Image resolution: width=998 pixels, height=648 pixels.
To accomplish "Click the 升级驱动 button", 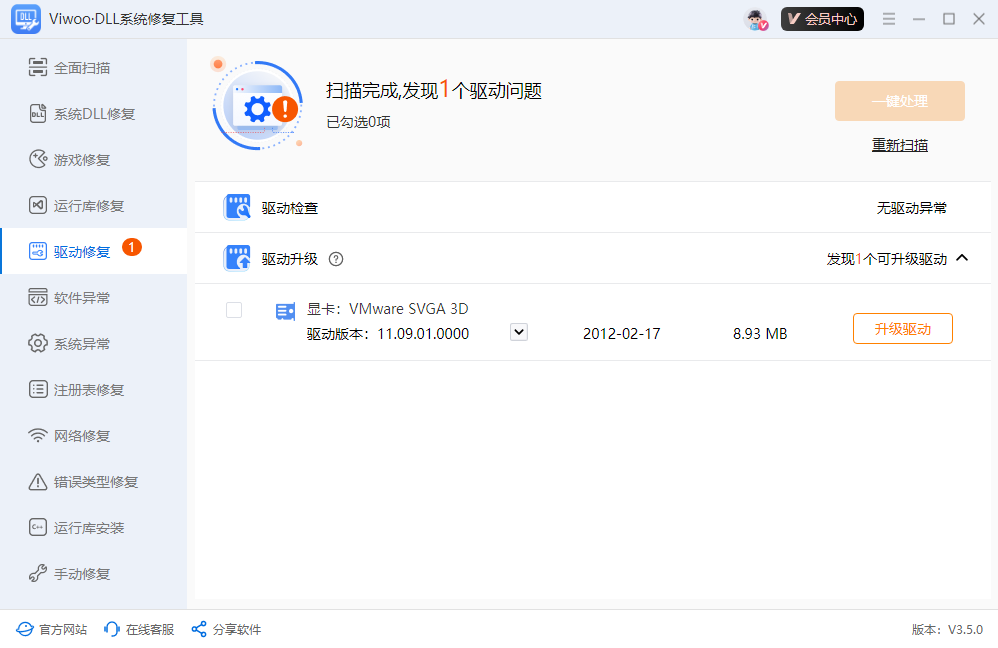I will (902, 328).
